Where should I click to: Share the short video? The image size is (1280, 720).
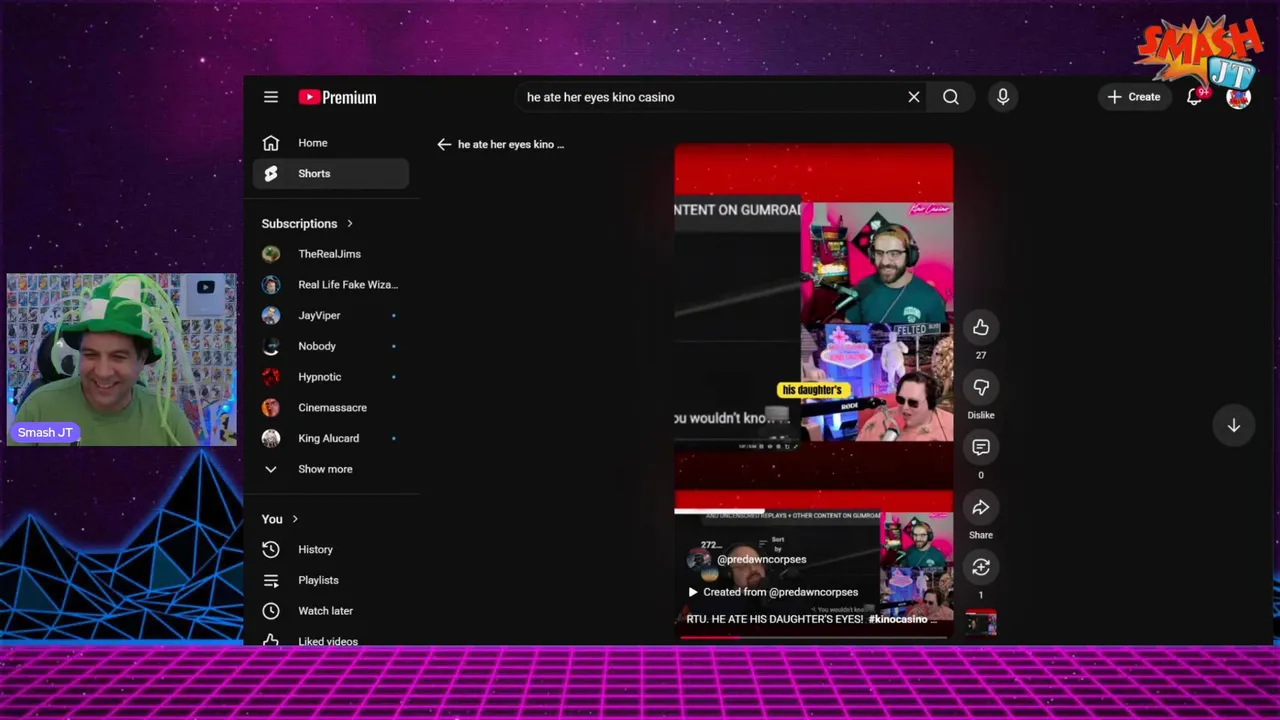coord(981,508)
